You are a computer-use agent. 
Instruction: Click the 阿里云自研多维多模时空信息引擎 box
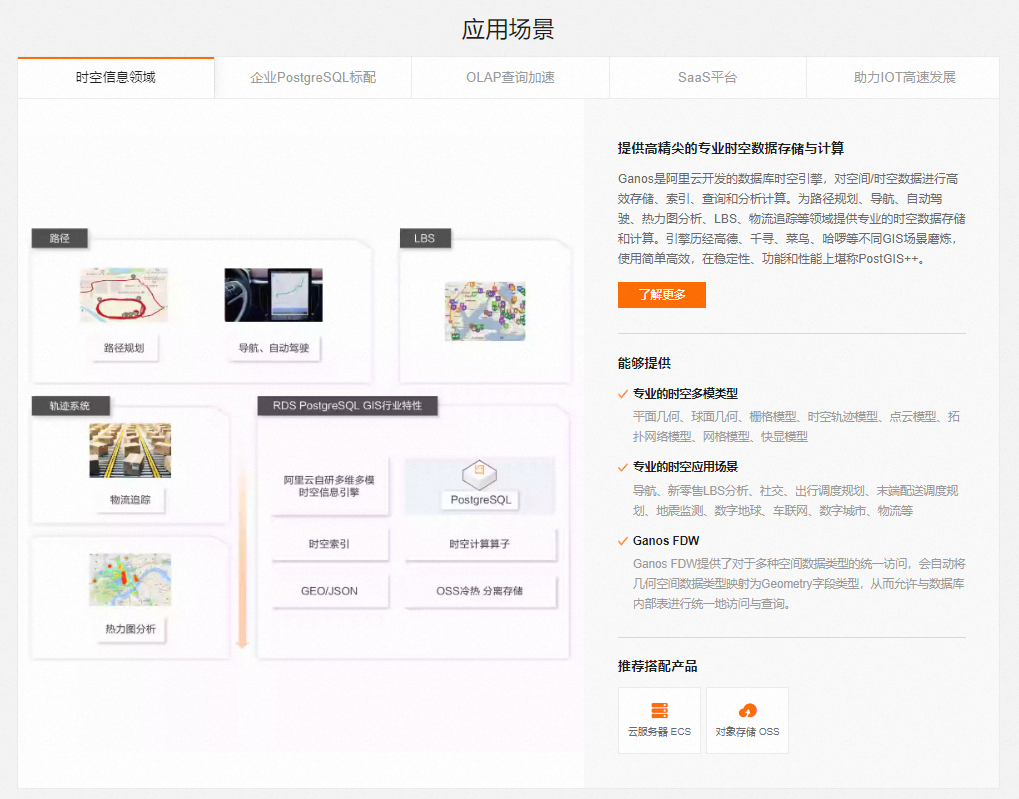329,486
